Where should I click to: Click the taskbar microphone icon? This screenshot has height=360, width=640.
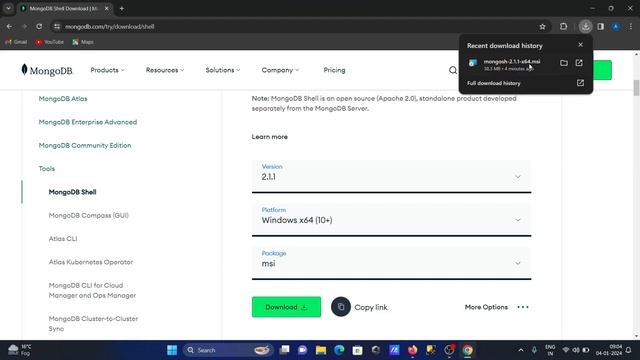pyautogui.click(x=534, y=350)
